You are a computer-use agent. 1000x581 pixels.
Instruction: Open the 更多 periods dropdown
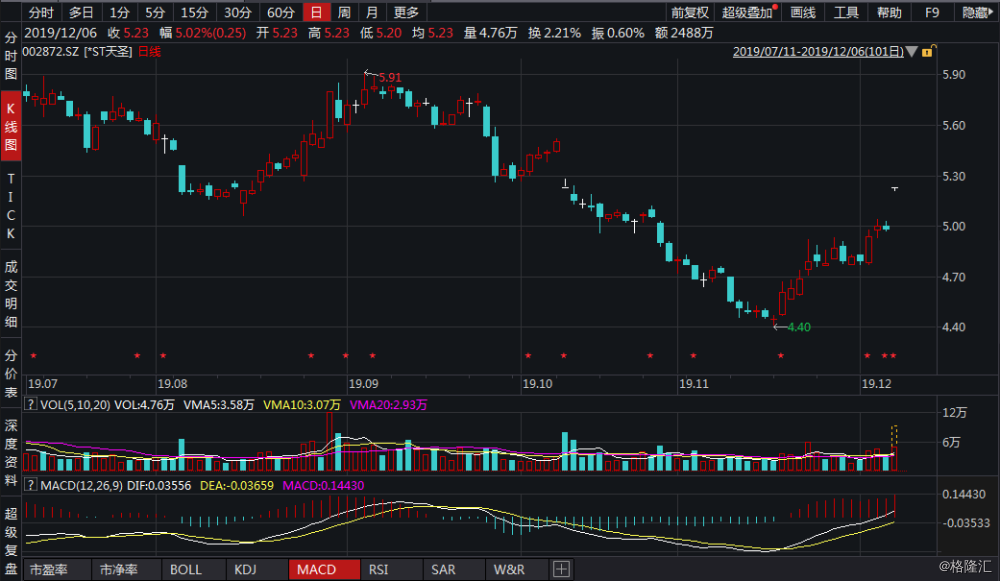[406, 13]
